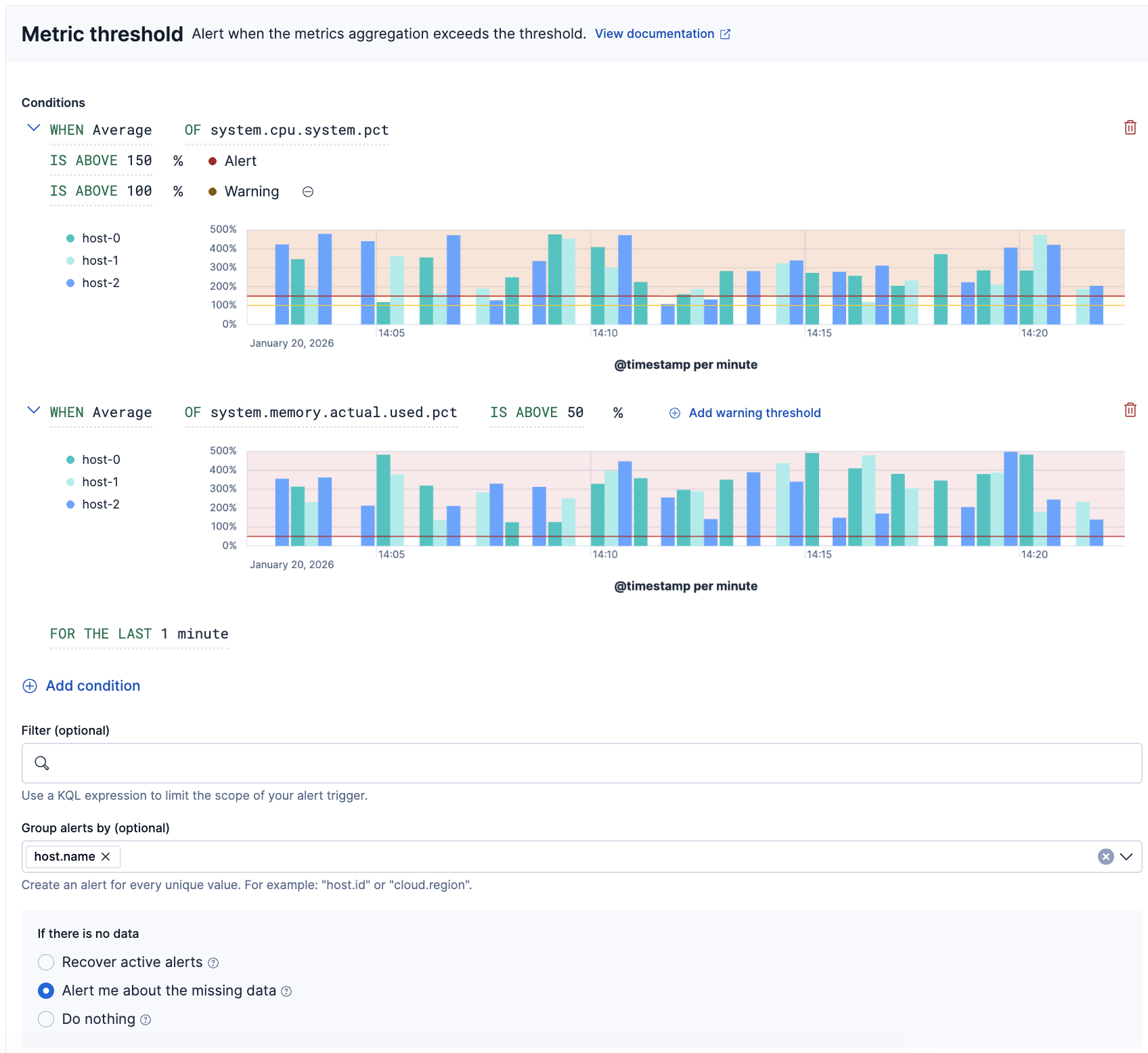Remove the Warning threshold with minus icon
Screen dimensions: 1148x1053
[x=307, y=192]
